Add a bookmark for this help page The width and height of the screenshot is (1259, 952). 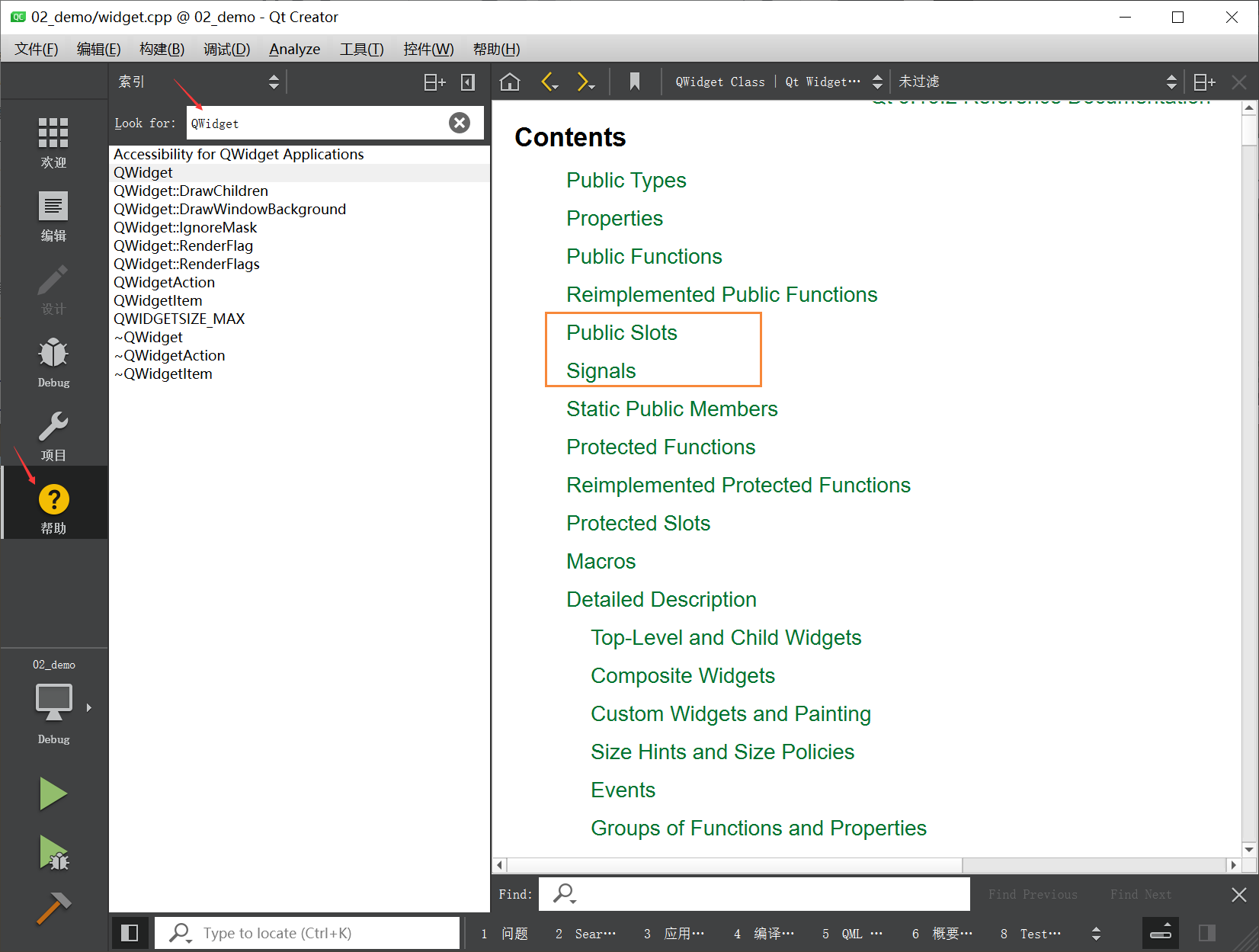[634, 82]
